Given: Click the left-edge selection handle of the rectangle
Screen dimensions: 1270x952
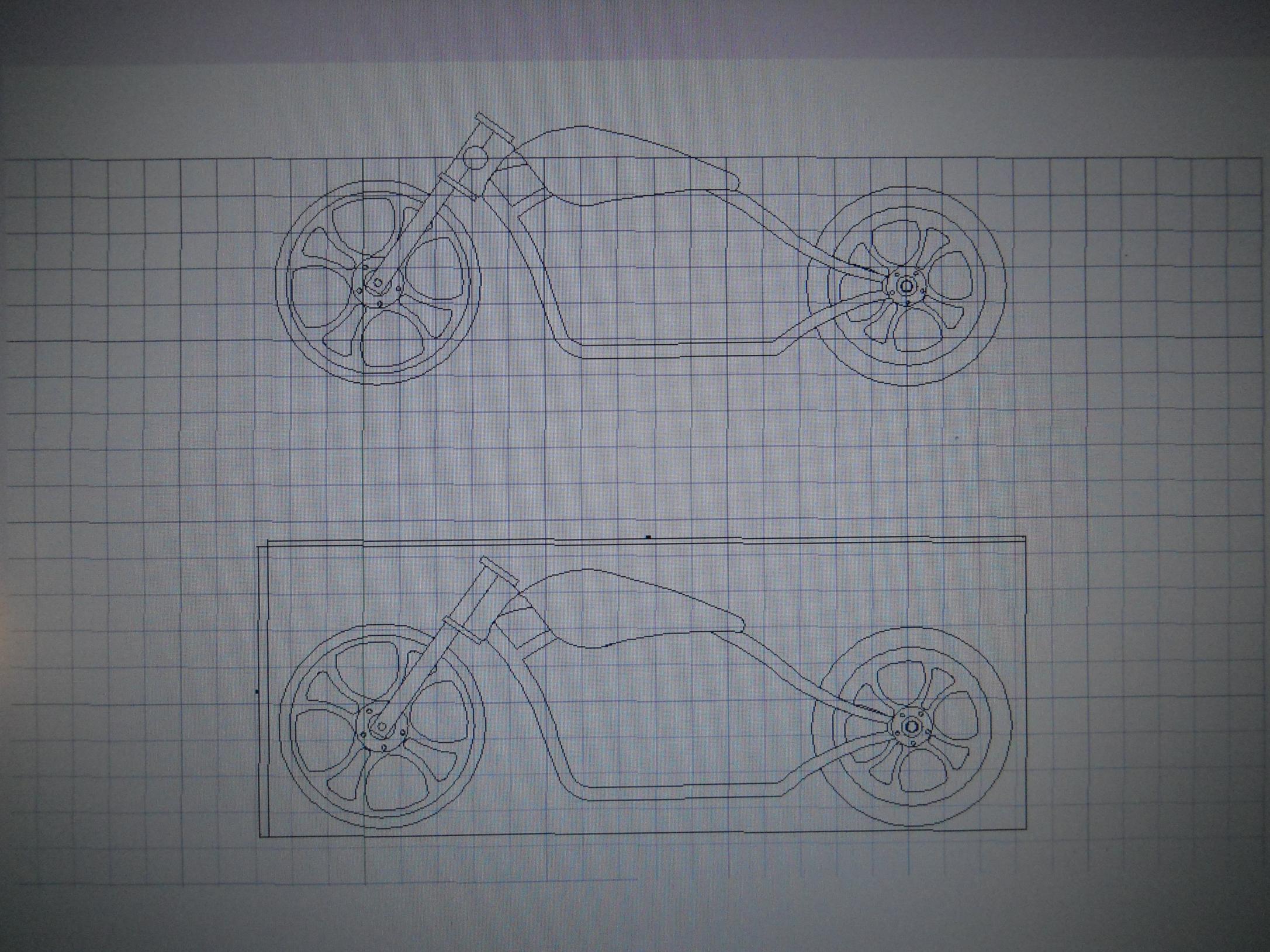Looking at the screenshot, I should click(x=257, y=691).
